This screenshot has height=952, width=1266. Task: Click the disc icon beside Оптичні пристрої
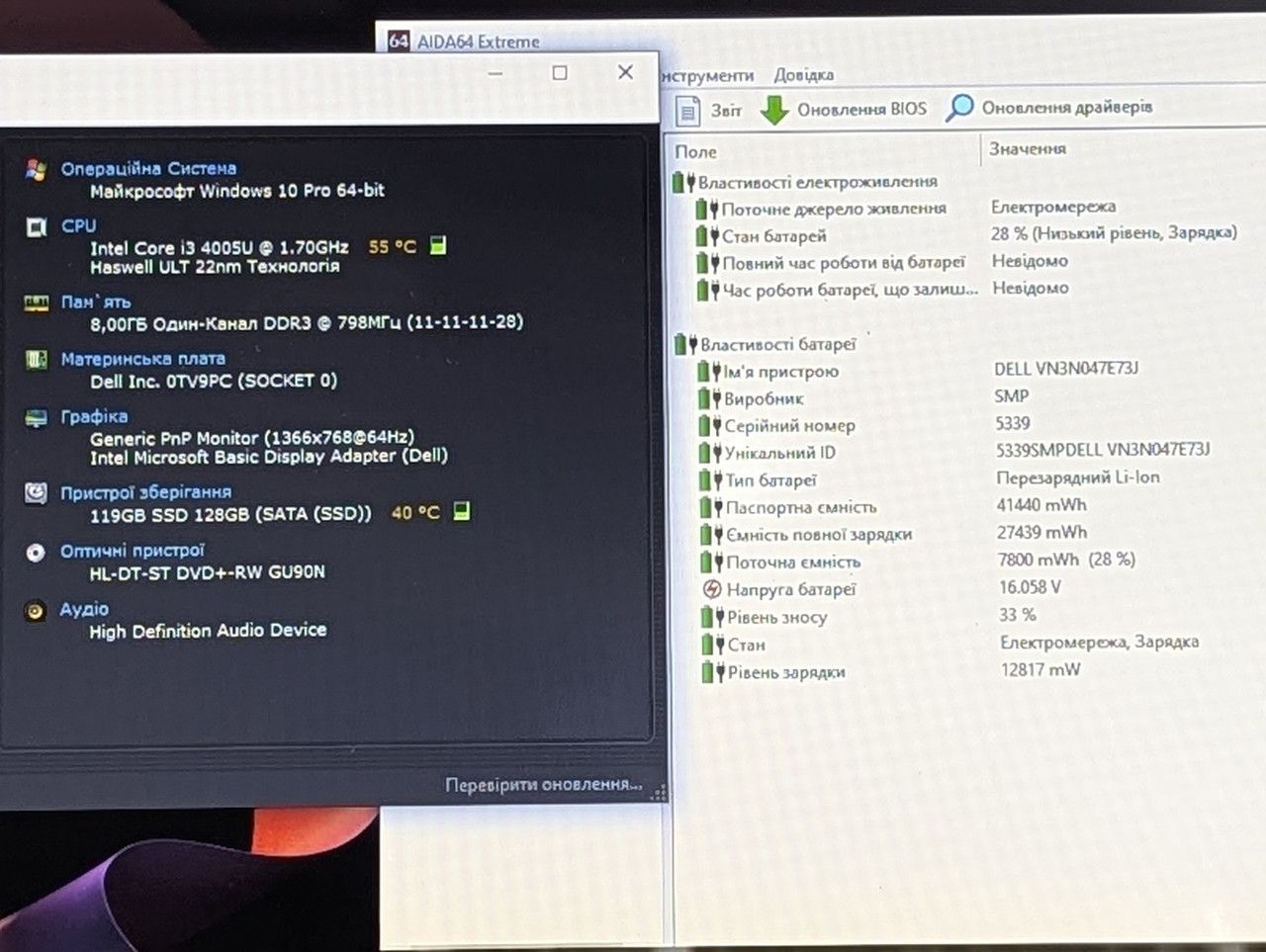point(36,553)
